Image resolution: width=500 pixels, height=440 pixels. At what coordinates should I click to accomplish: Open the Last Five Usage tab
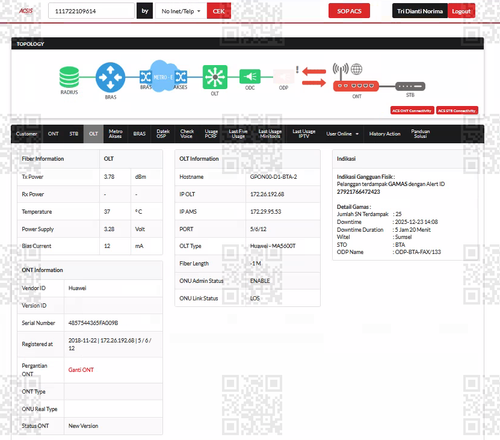(x=238, y=134)
